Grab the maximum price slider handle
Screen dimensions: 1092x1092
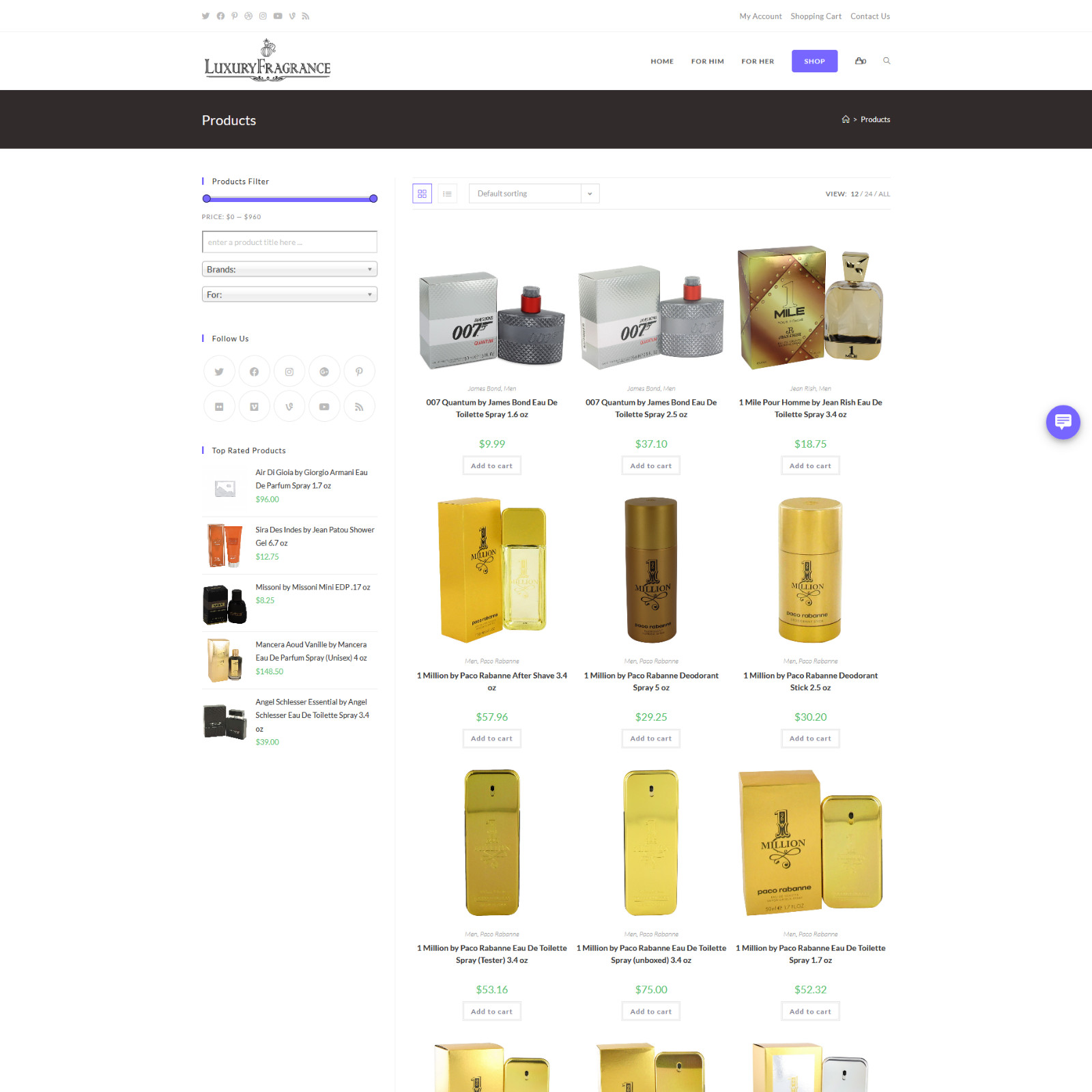point(373,199)
